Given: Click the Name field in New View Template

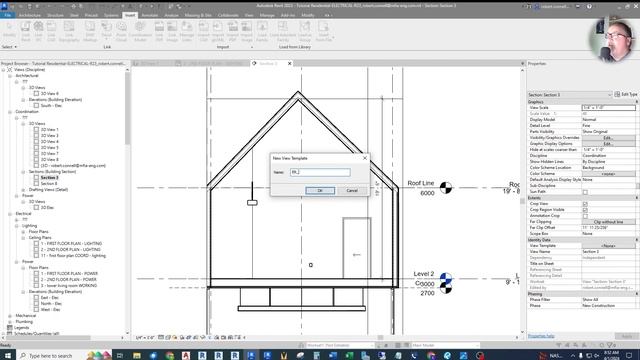Looking at the screenshot, I should click(320, 172).
